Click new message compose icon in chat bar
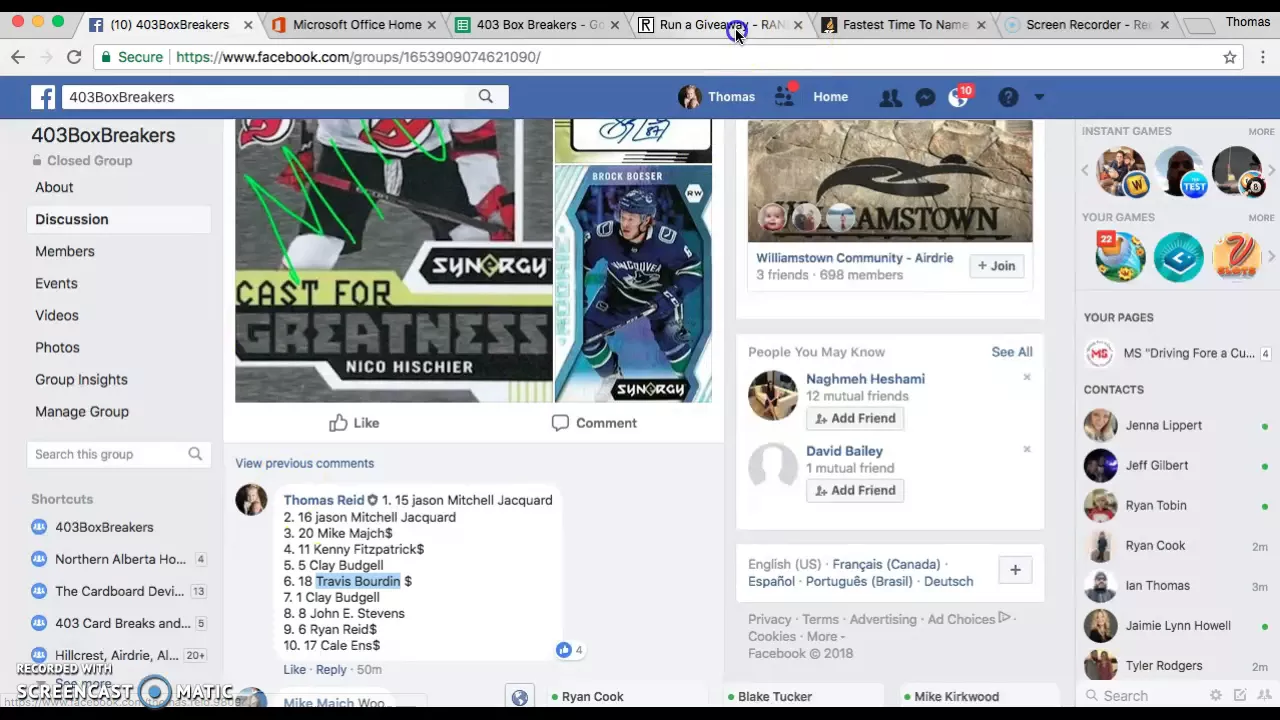1280x720 pixels. tap(1240, 695)
